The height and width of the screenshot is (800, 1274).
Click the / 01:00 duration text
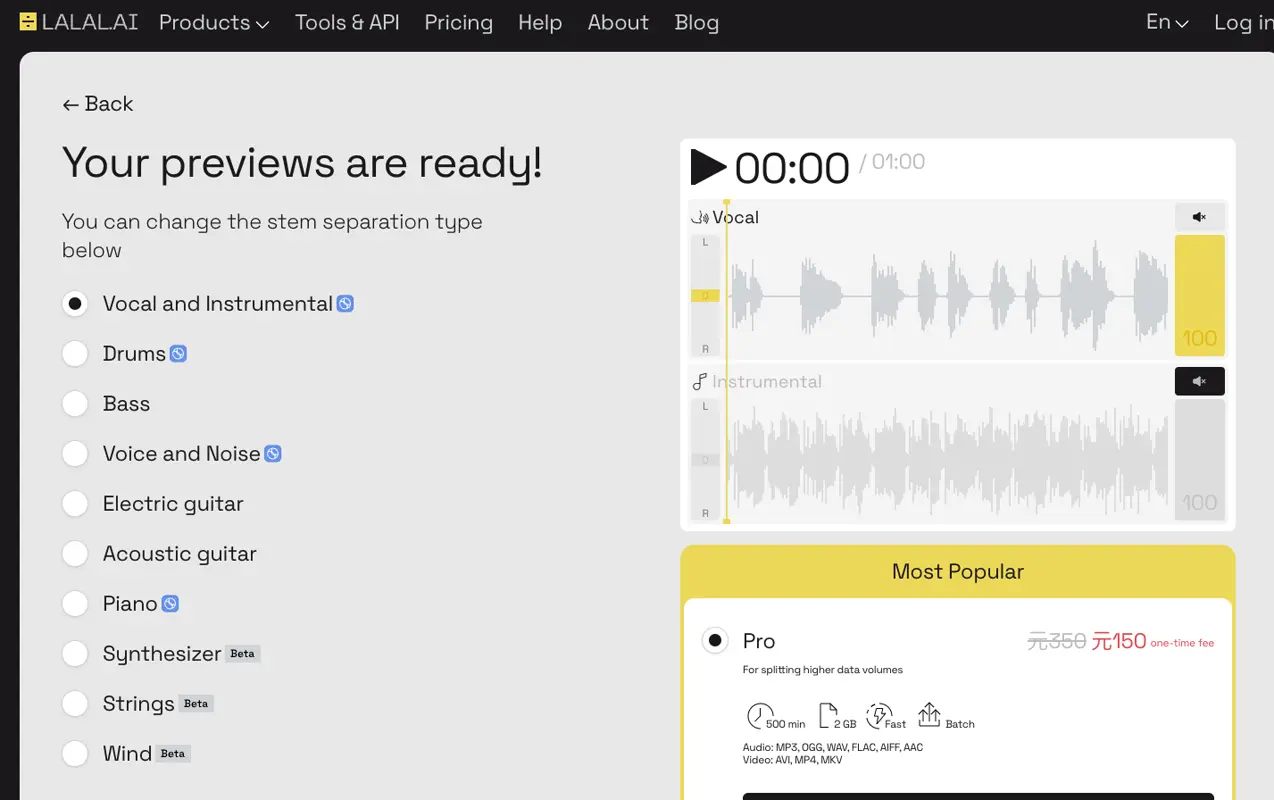[892, 162]
